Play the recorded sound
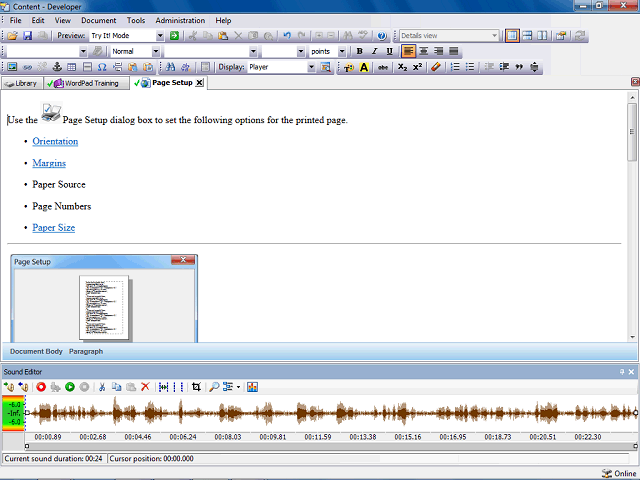The image size is (640, 480). pos(70,387)
